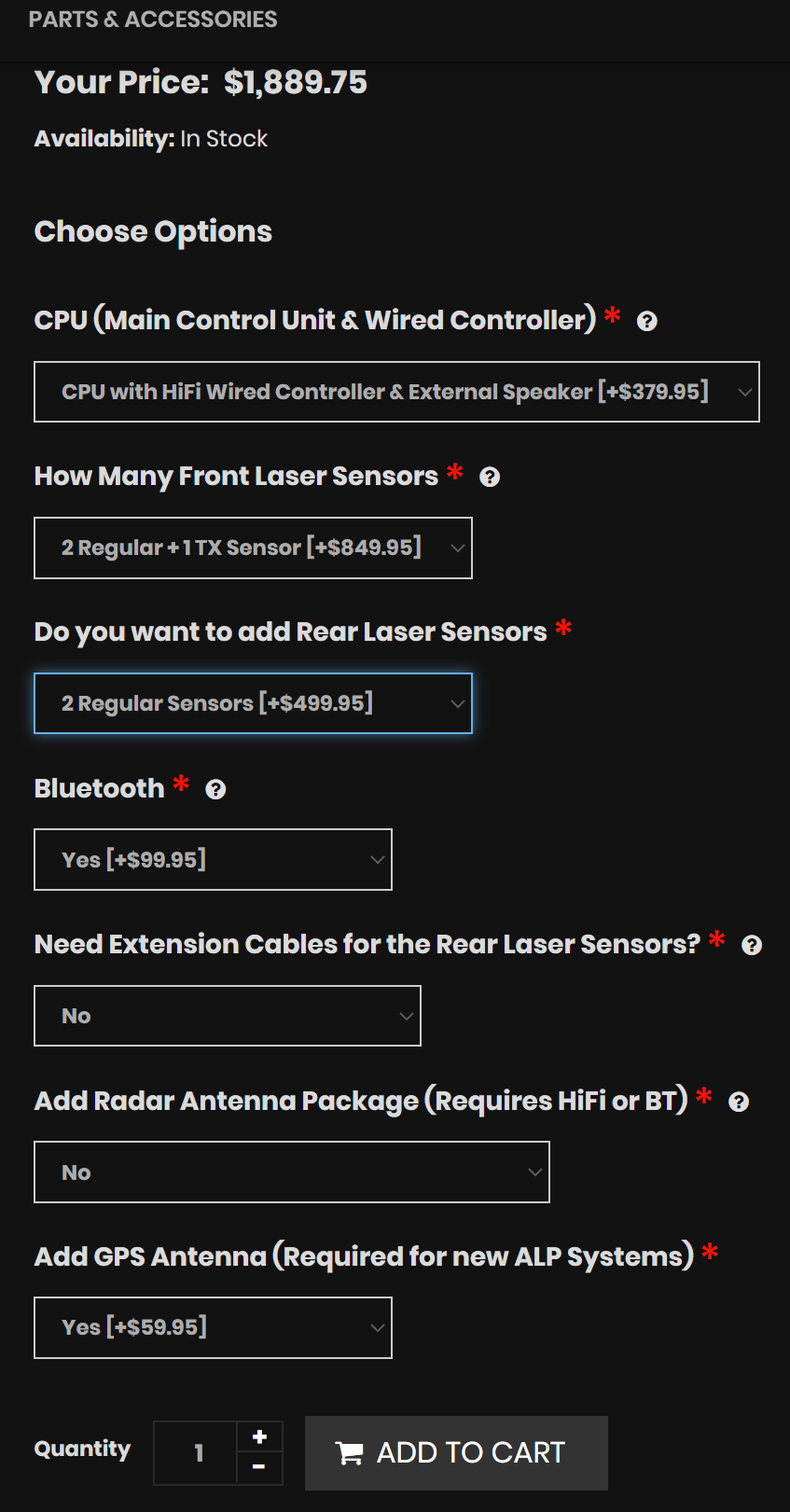This screenshot has height=1512, width=790.
Task: Expand the Extension Cables dropdown
Action: tap(227, 1016)
